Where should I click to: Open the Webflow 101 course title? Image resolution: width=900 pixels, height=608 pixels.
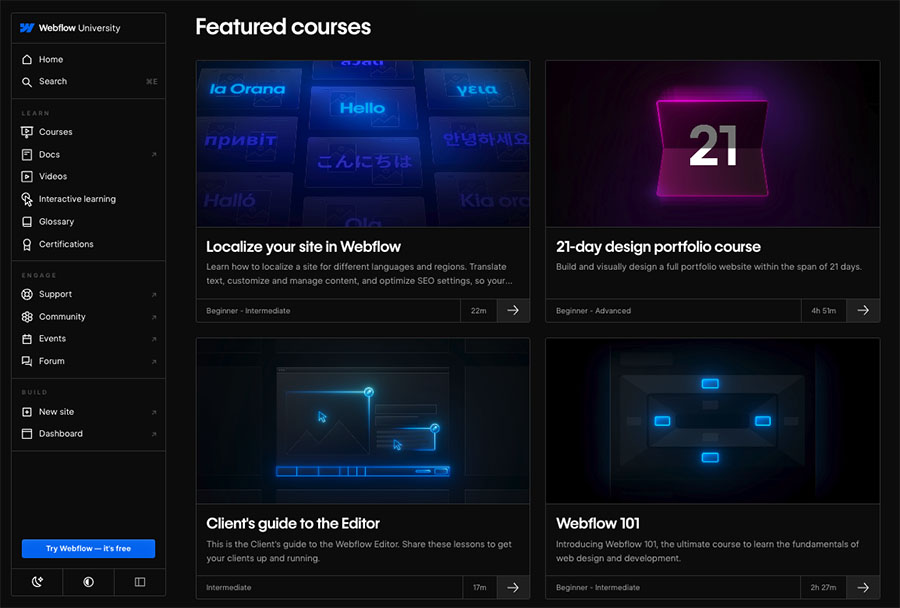(598, 524)
